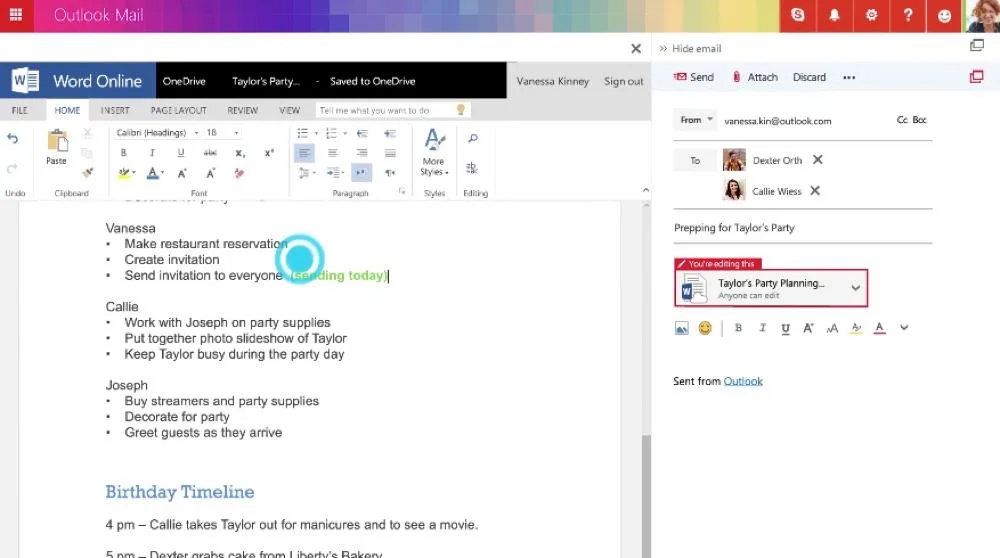Apply numbered list in Word
The width and height of the screenshot is (1000, 558).
point(331,133)
